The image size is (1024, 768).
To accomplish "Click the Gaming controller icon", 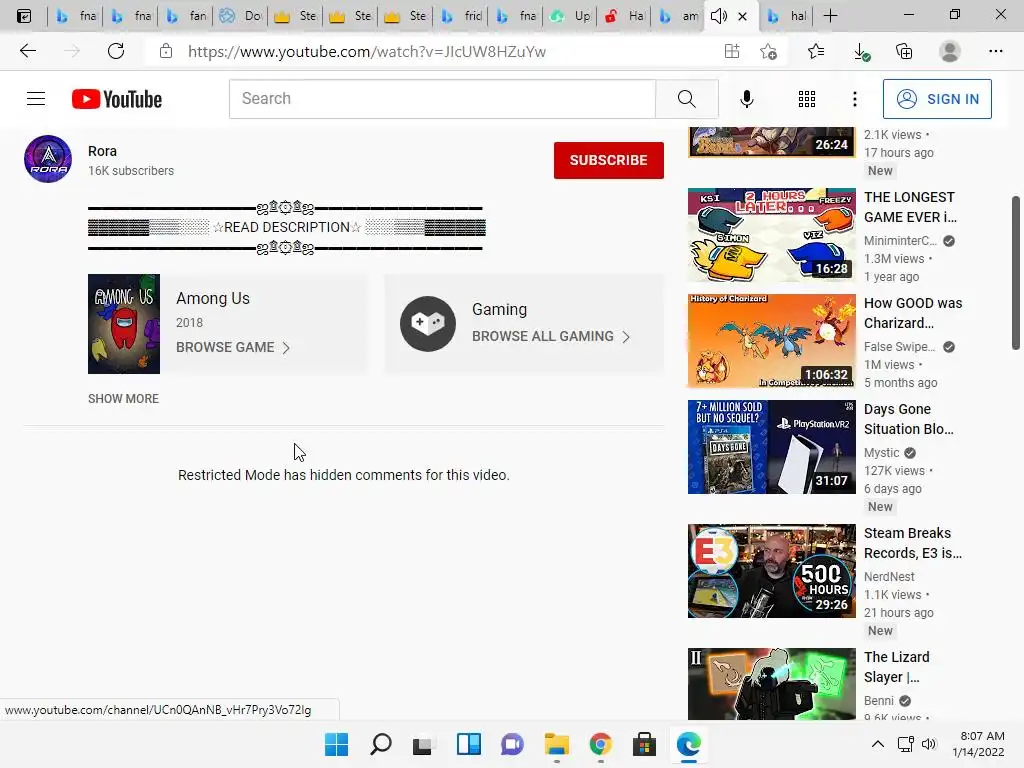I will 428,324.
